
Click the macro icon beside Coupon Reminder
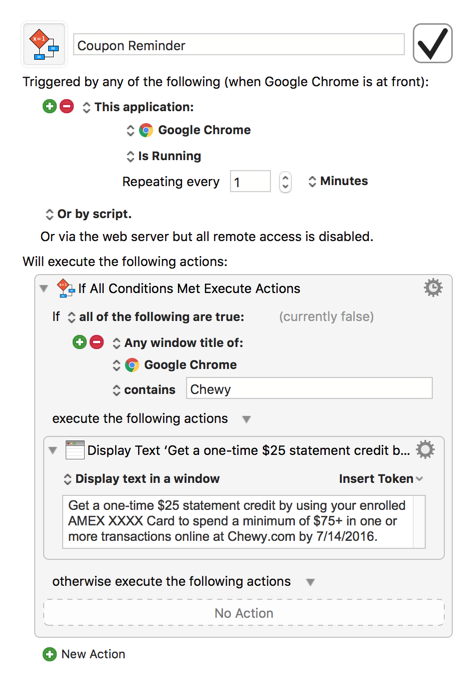click(x=44, y=44)
